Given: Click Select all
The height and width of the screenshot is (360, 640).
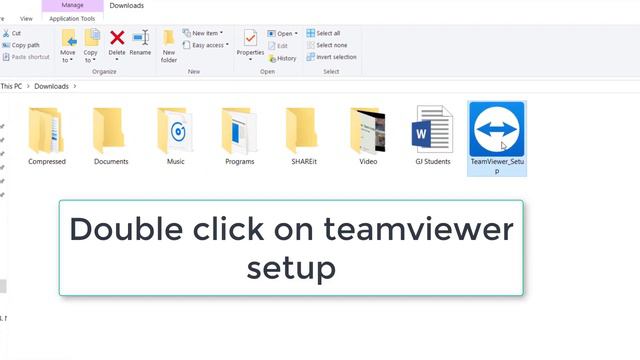Looking at the screenshot, I should click(323, 33).
